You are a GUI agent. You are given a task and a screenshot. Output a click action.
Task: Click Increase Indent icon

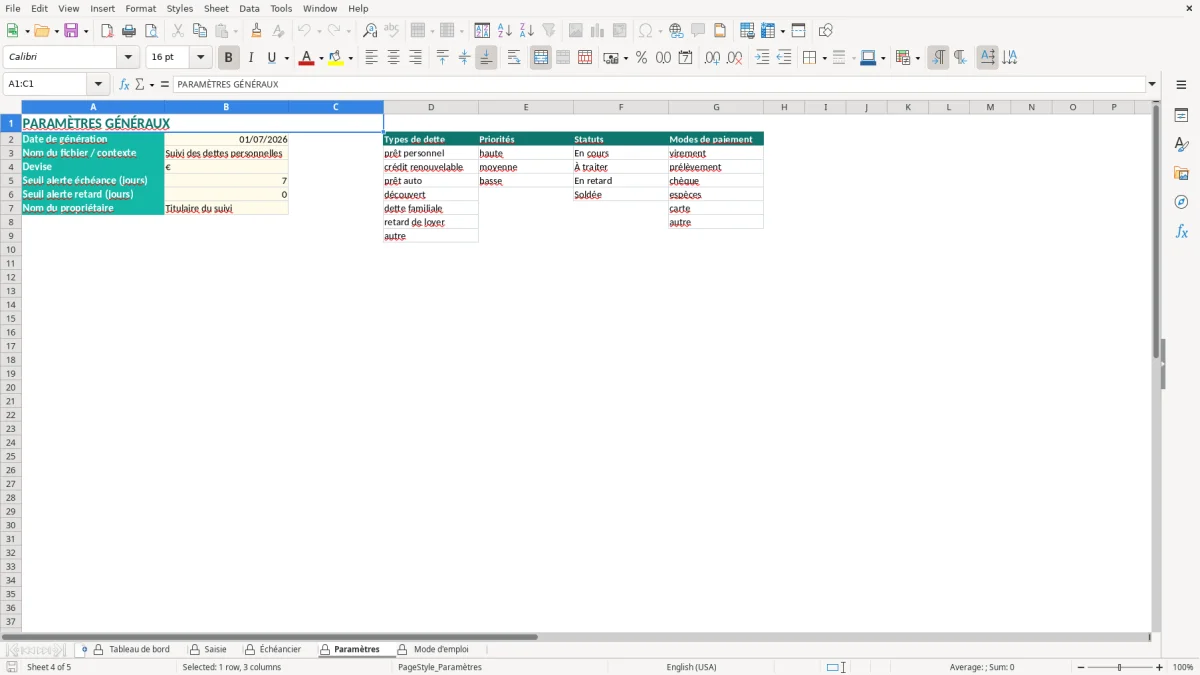(762, 58)
